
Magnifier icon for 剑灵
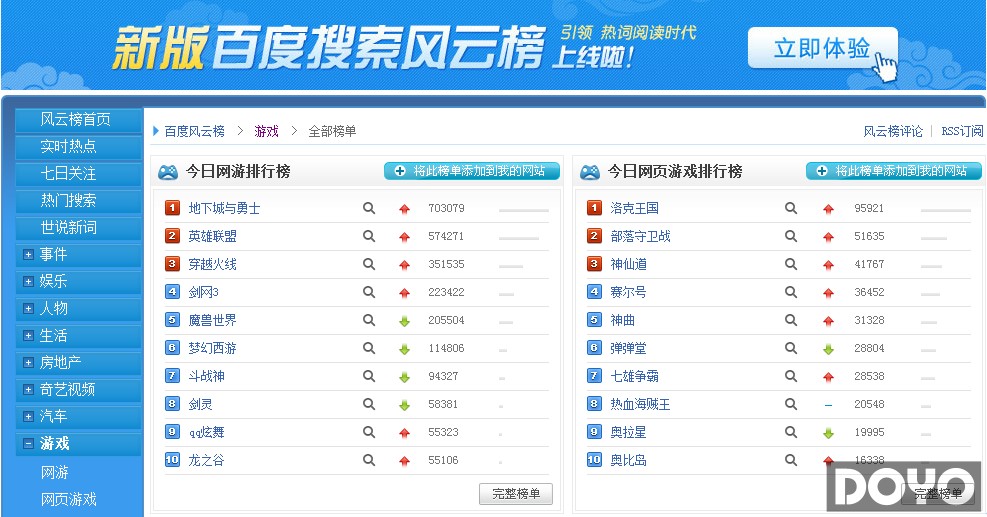pyautogui.click(x=369, y=404)
